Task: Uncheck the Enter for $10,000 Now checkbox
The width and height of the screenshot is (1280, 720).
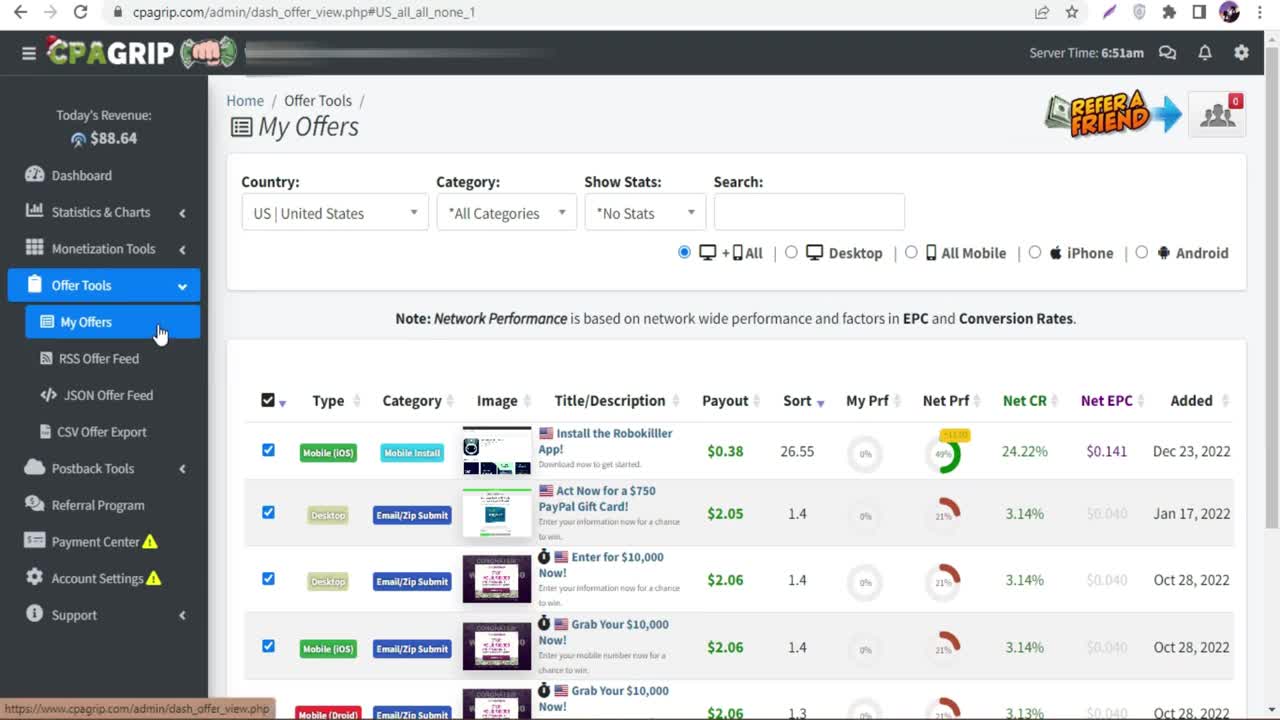Action: pyautogui.click(x=268, y=578)
